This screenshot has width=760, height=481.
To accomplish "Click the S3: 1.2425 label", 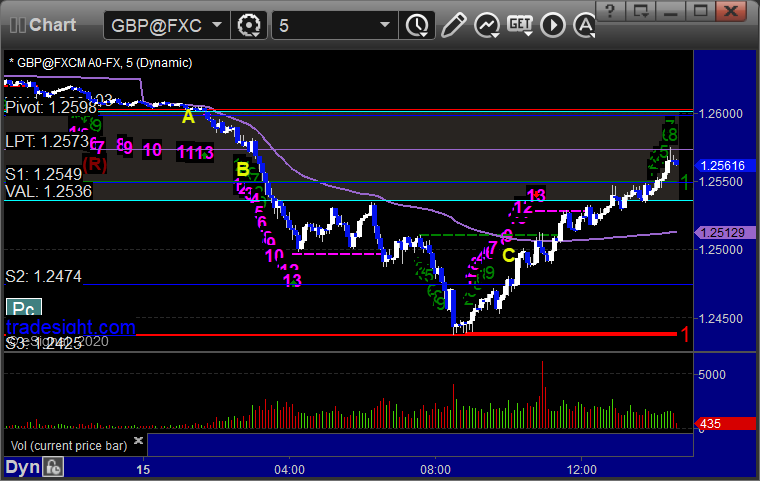I will click(x=44, y=343).
